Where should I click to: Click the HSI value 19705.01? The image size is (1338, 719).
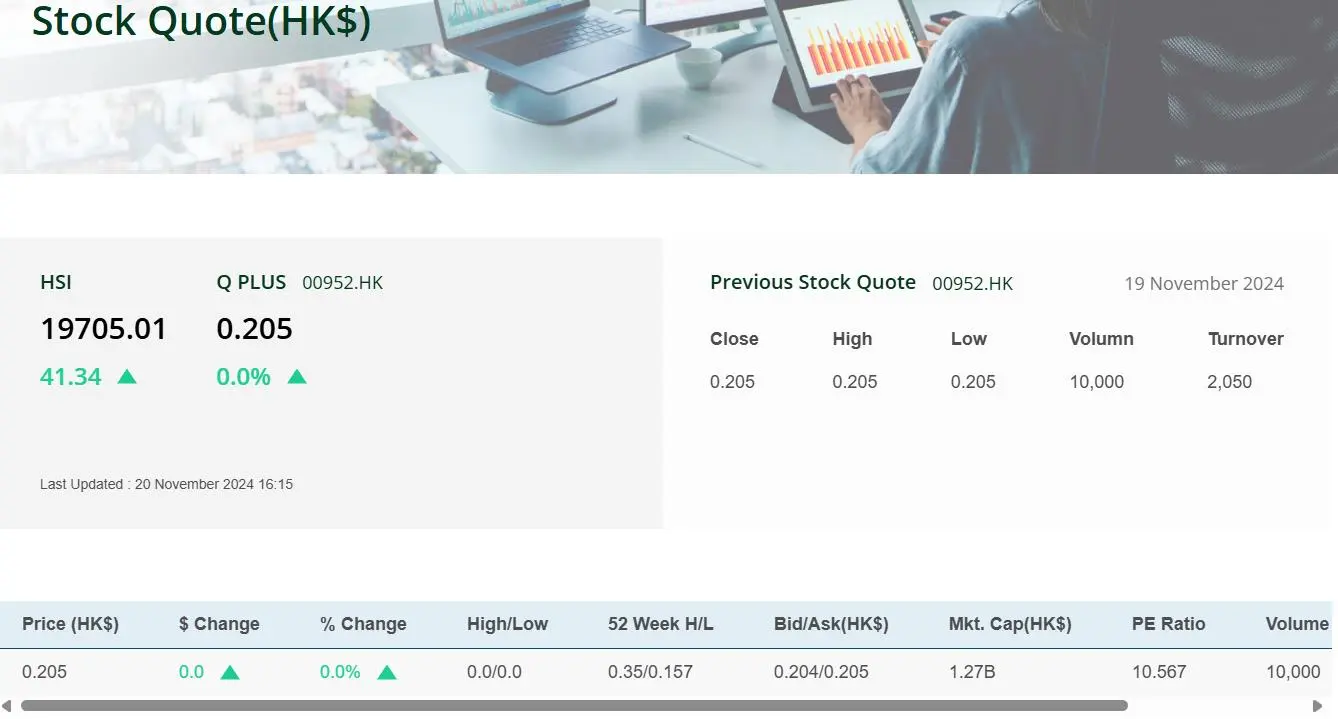[x=103, y=328]
